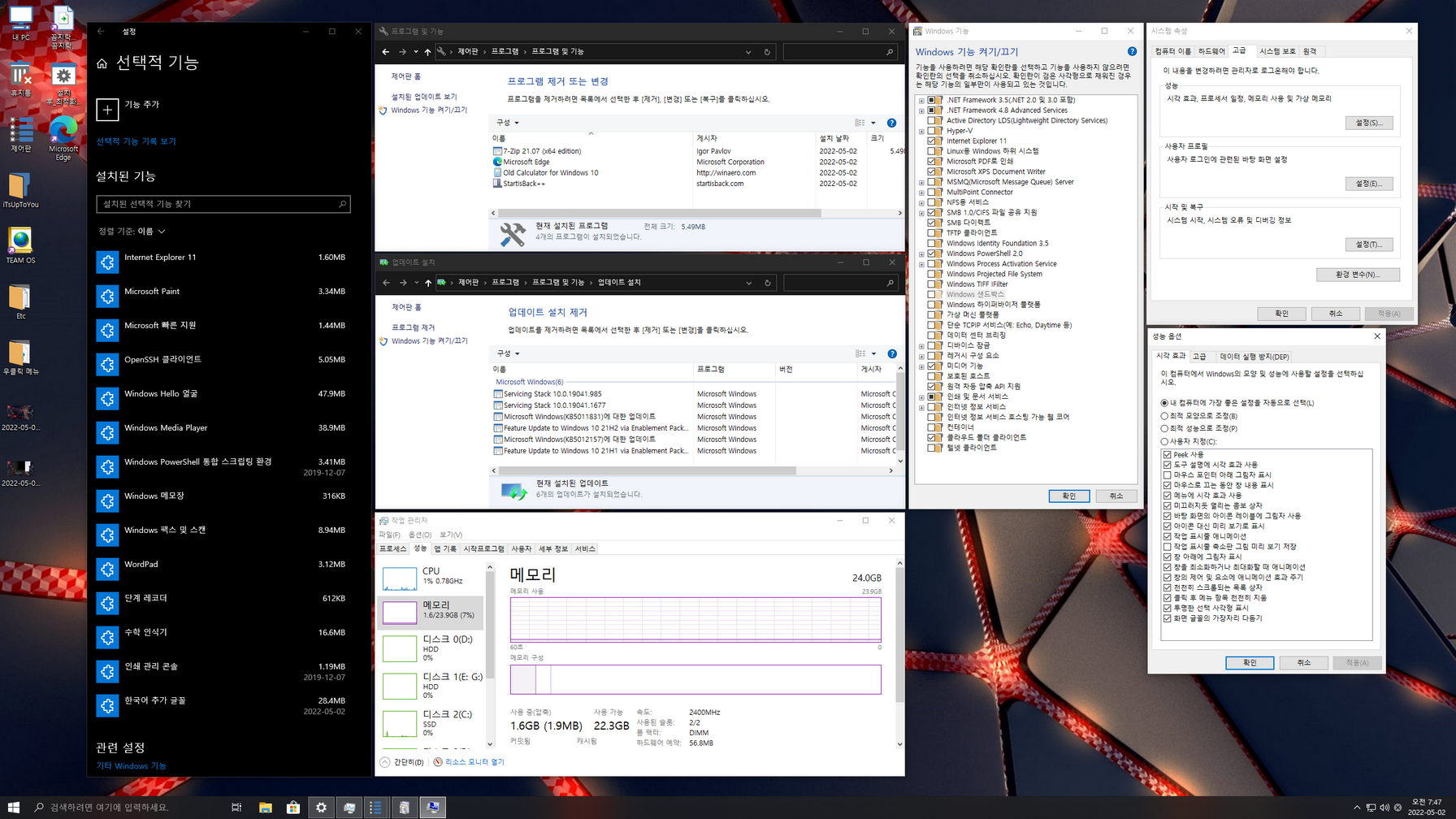This screenshot has width=1456, height=819.
Task: Click the plus icon to add a feature
Action: pyautogui.click(x=107, y=109)
